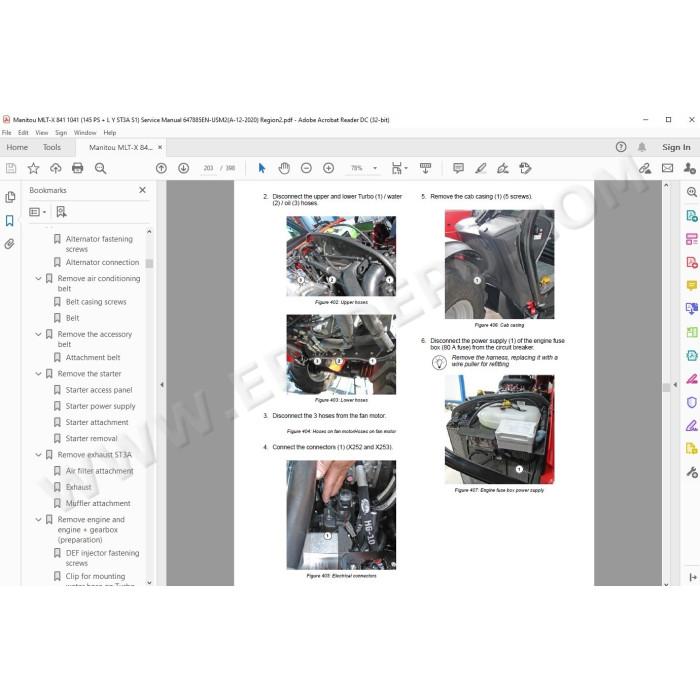Viewport: 700px width, 700px height.
Task: Click the bookmarks panel scrollbar thumb
Action: click(150, 263)
